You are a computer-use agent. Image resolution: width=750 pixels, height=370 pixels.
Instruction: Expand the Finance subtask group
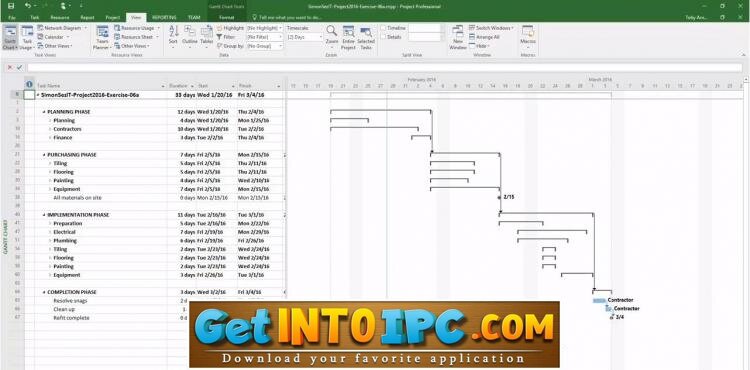tap(50, 138)
